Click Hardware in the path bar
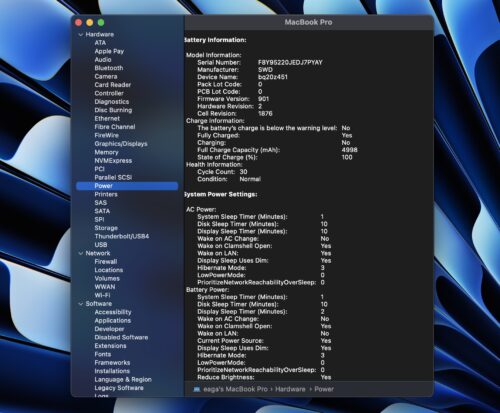The width and height of the screenshot is (500, 413). [x=290, y=389]
